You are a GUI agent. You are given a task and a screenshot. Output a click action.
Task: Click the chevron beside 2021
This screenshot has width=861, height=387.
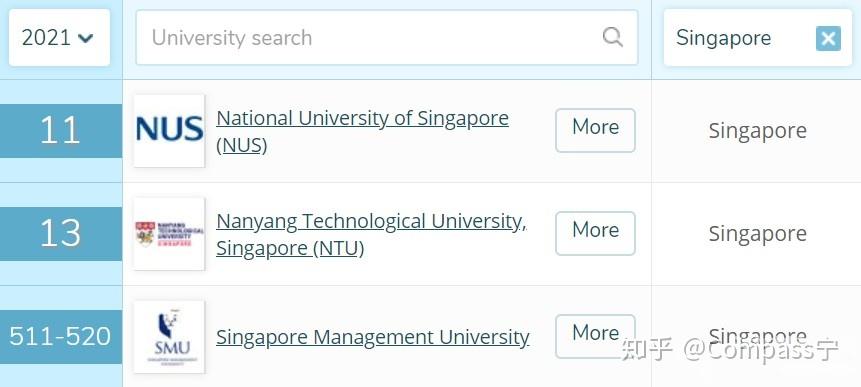click(86, 38)
